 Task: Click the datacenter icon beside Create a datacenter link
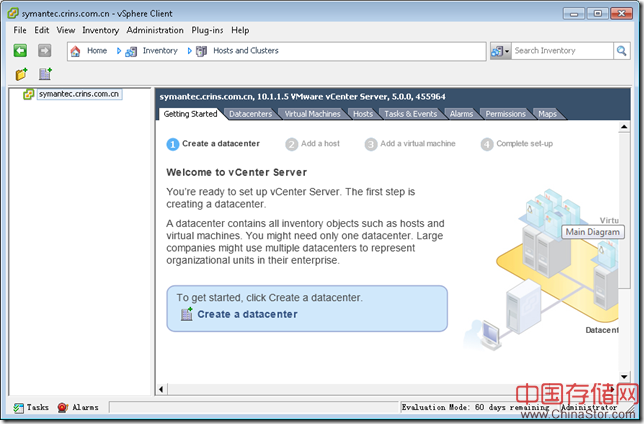point(186,314)
